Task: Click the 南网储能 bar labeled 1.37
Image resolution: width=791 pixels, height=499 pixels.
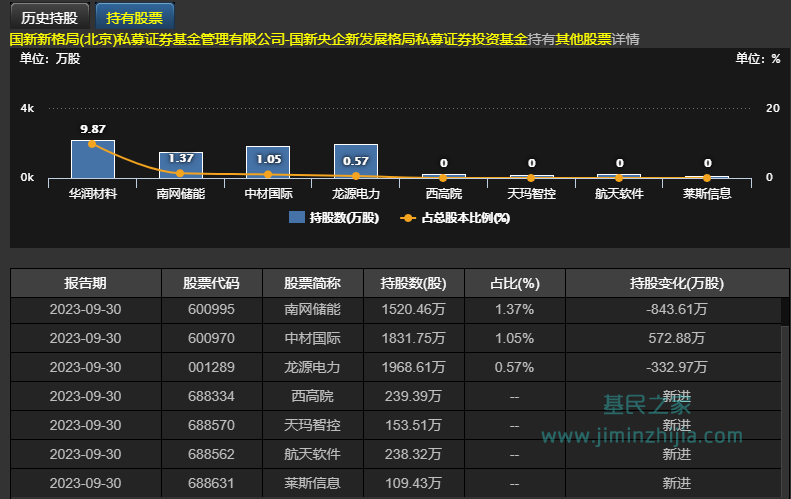Action: tap(181, 165)
